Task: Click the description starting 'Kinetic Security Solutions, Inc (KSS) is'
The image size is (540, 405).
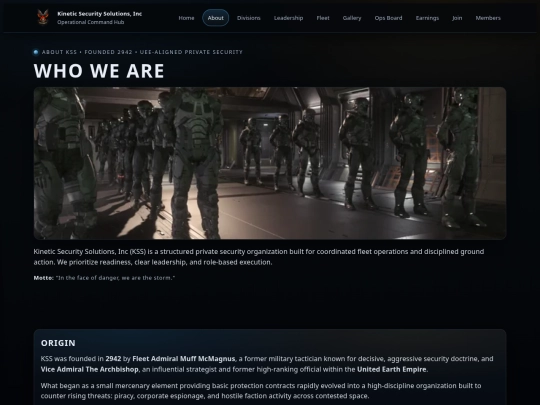Action: 259,257
